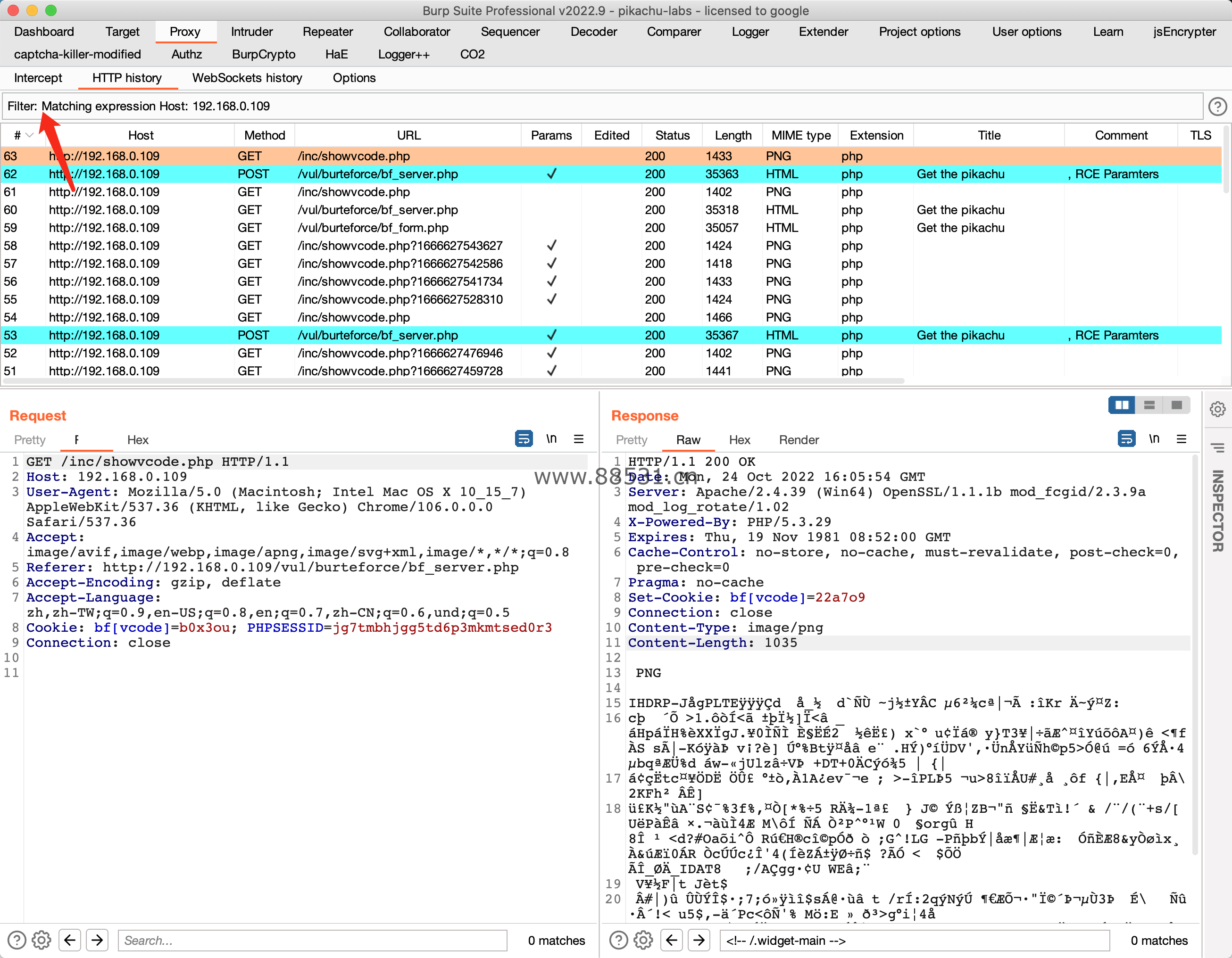Select history row 62 POST bf_server.php

point(611,173)
